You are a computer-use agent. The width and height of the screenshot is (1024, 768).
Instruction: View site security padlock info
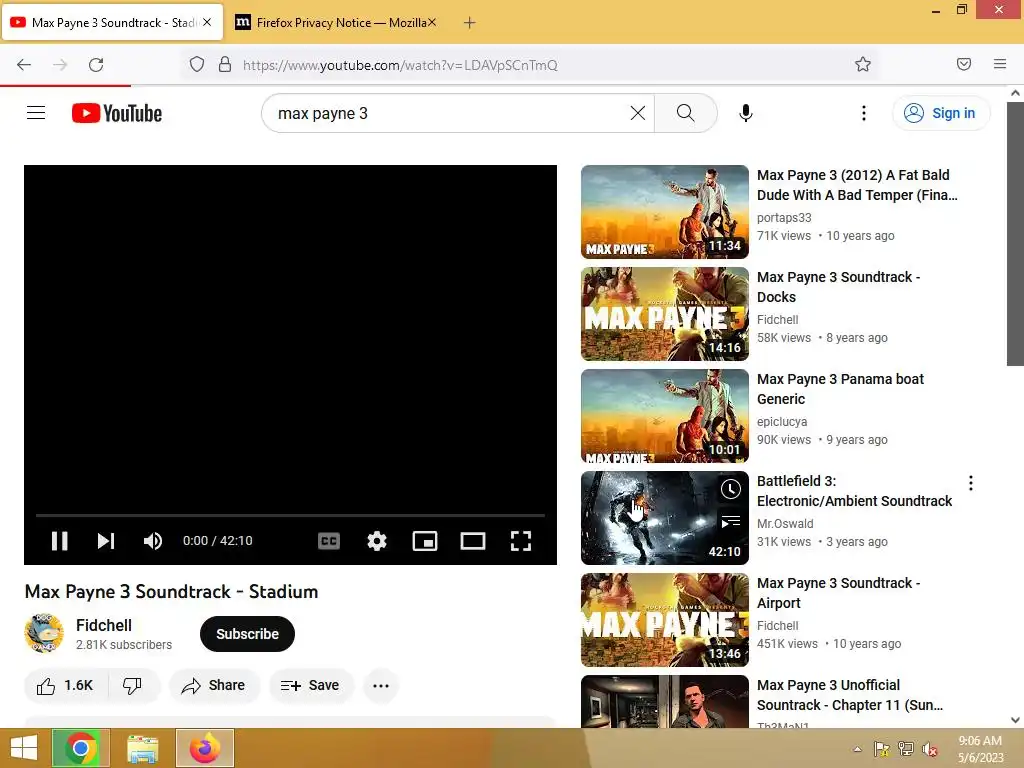click(x=225, y=65)
